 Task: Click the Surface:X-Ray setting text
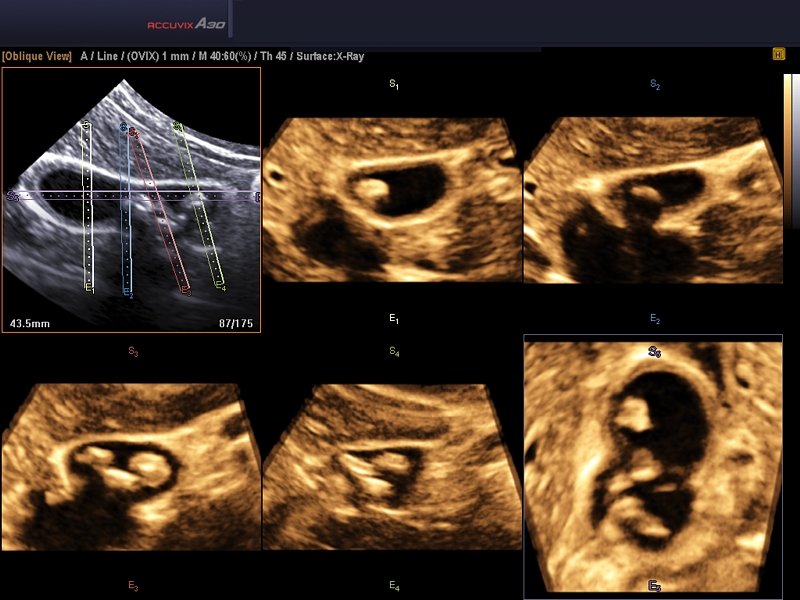pos(330,56)
